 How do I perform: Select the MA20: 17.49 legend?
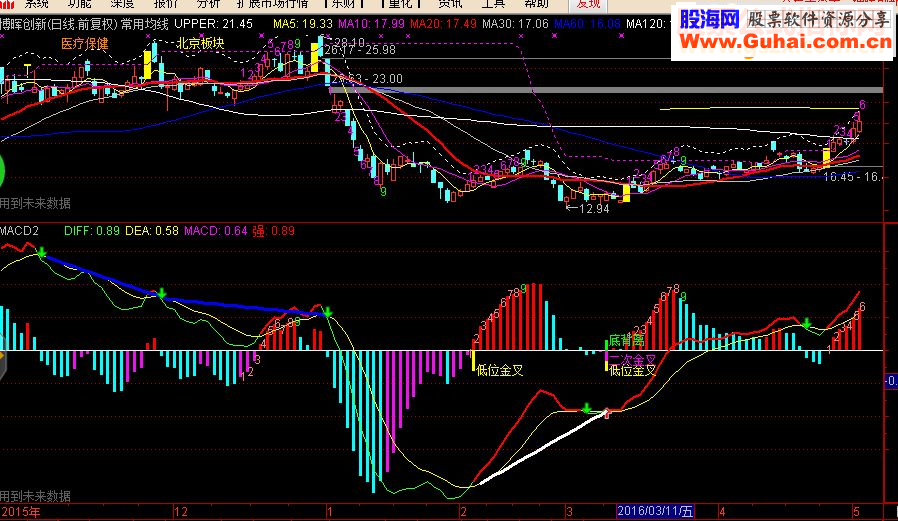443,24
